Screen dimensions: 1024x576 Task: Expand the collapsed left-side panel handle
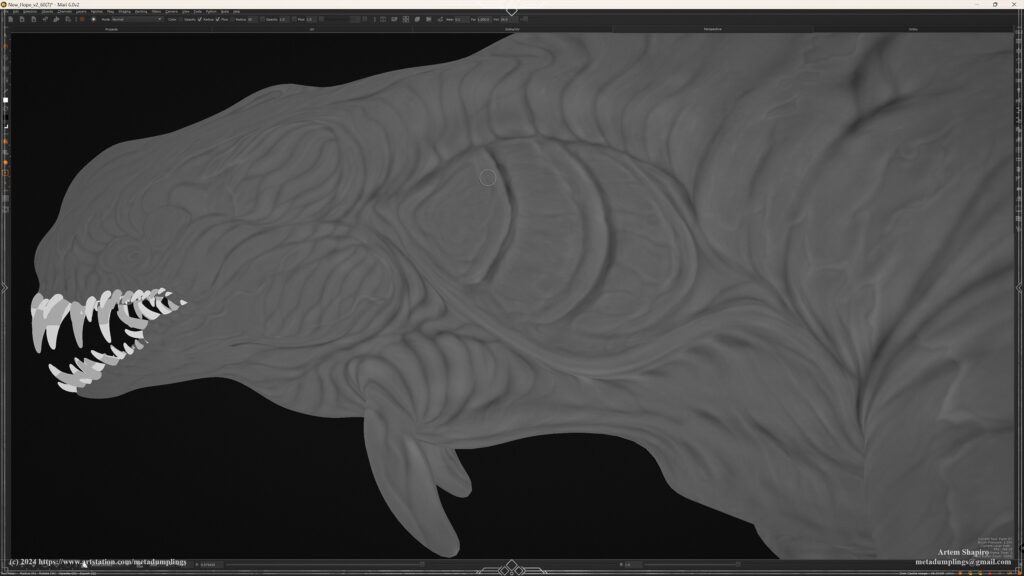tap(3, 288)
